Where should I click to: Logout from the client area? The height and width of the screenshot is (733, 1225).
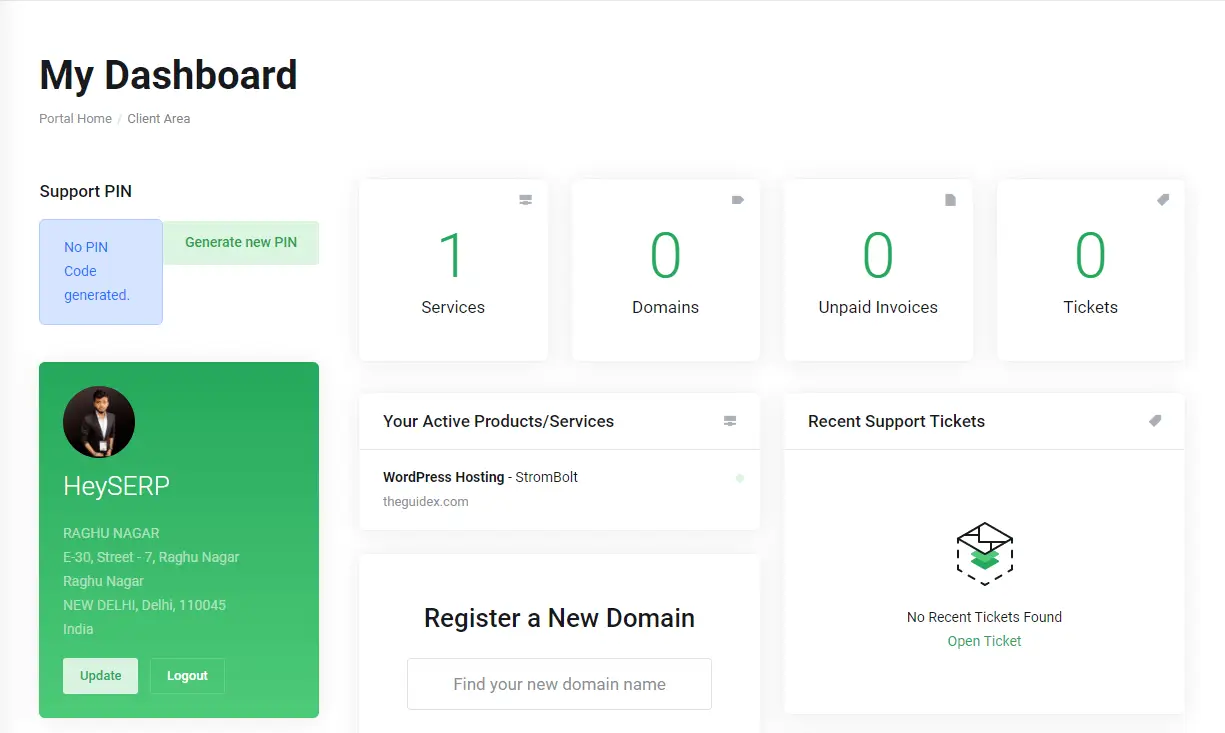(x=187, y=675)
